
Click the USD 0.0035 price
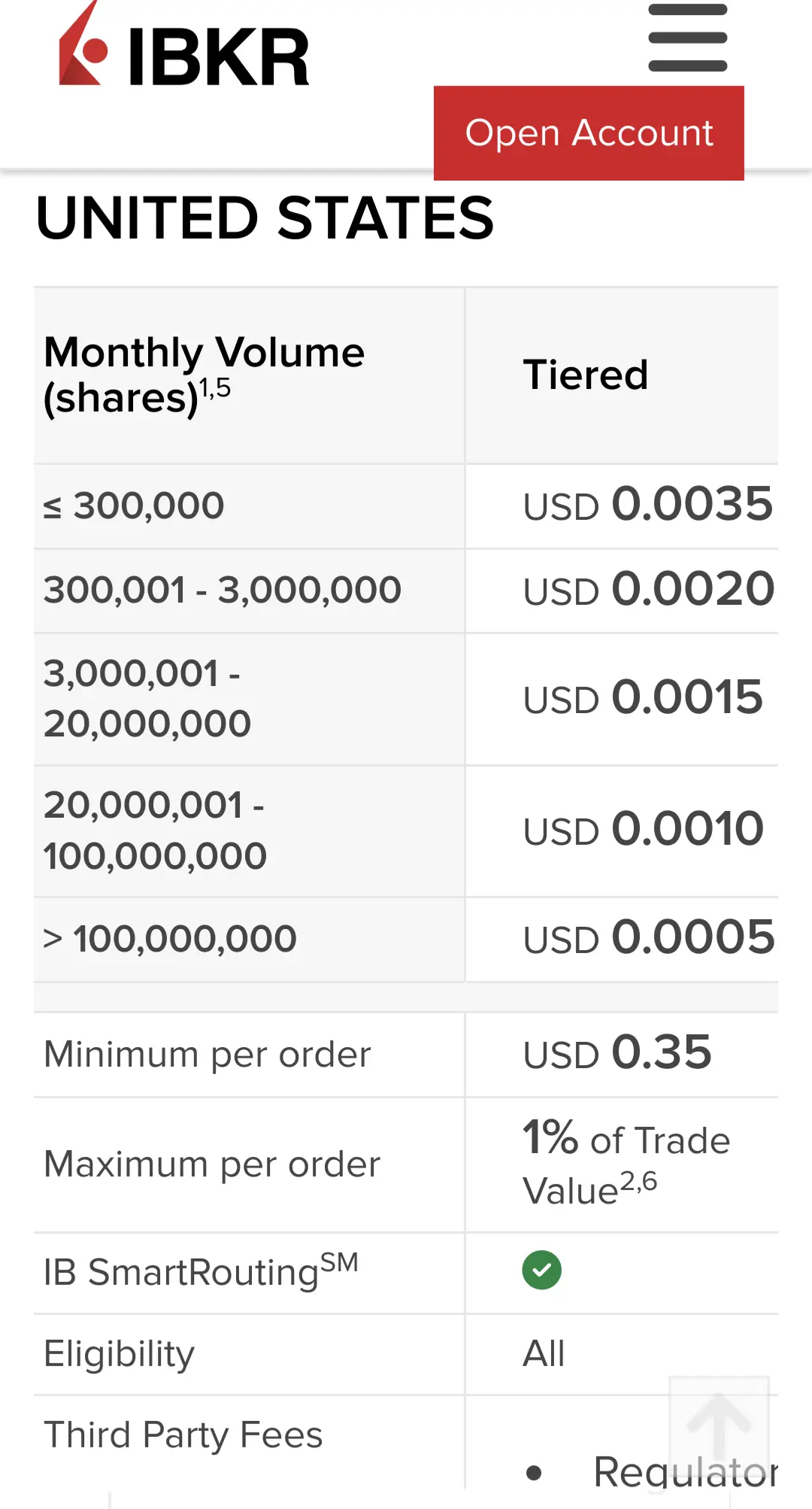click(x=647, y=504)
